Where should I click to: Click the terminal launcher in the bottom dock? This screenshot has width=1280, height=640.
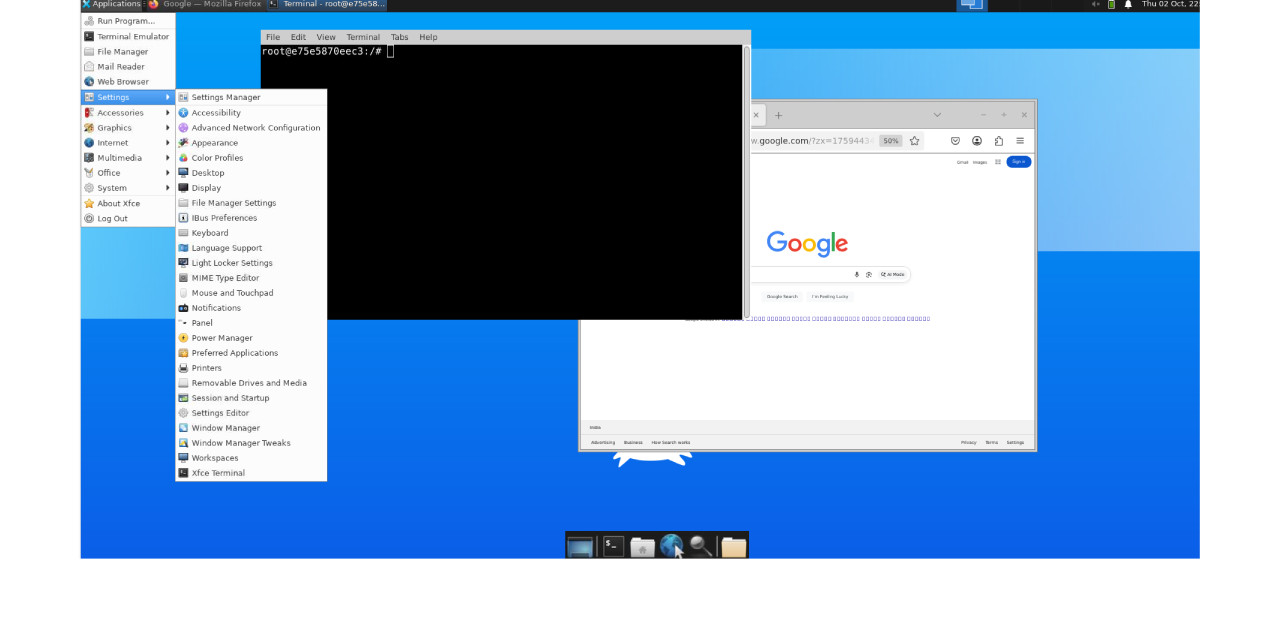(x=613, y=546)
